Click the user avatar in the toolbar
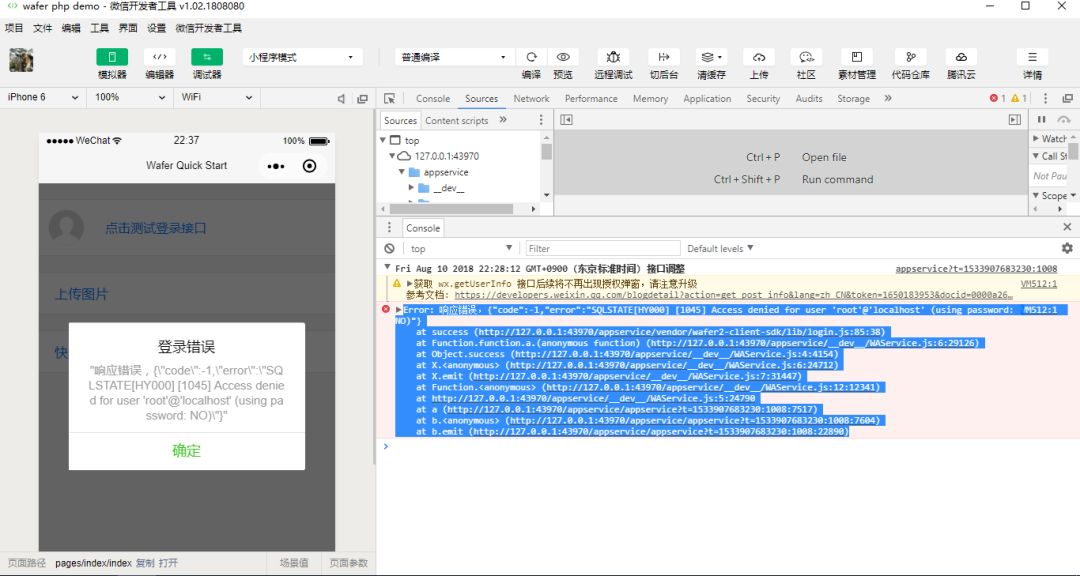1080x576 pixels. point(21,60)
